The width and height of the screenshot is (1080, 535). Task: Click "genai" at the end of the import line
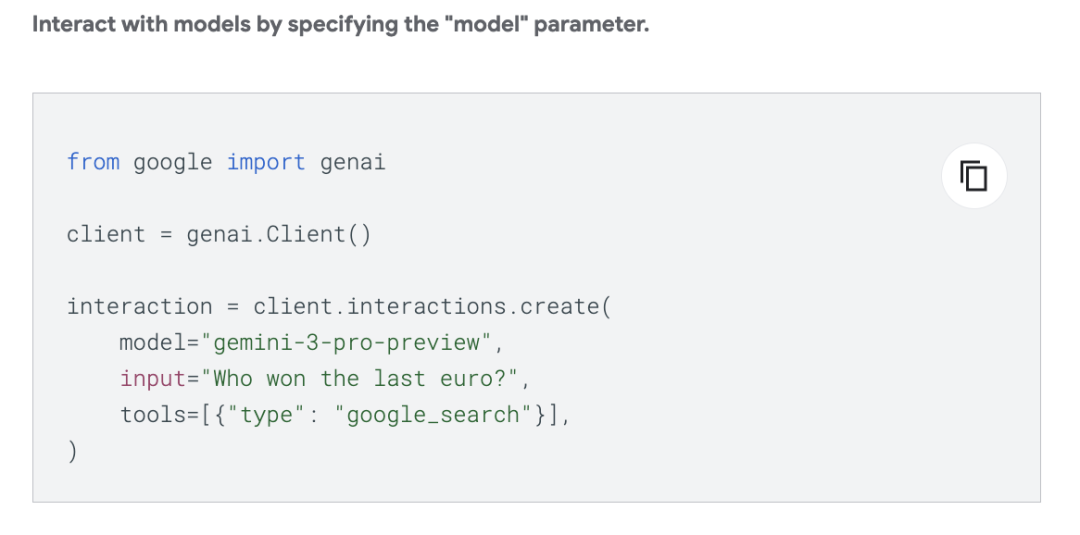[353, 162]
